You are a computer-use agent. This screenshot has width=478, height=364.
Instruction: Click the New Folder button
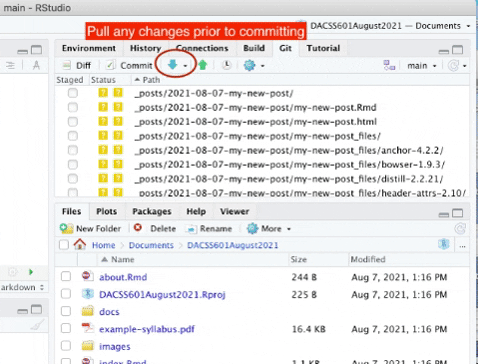(90, 229)
